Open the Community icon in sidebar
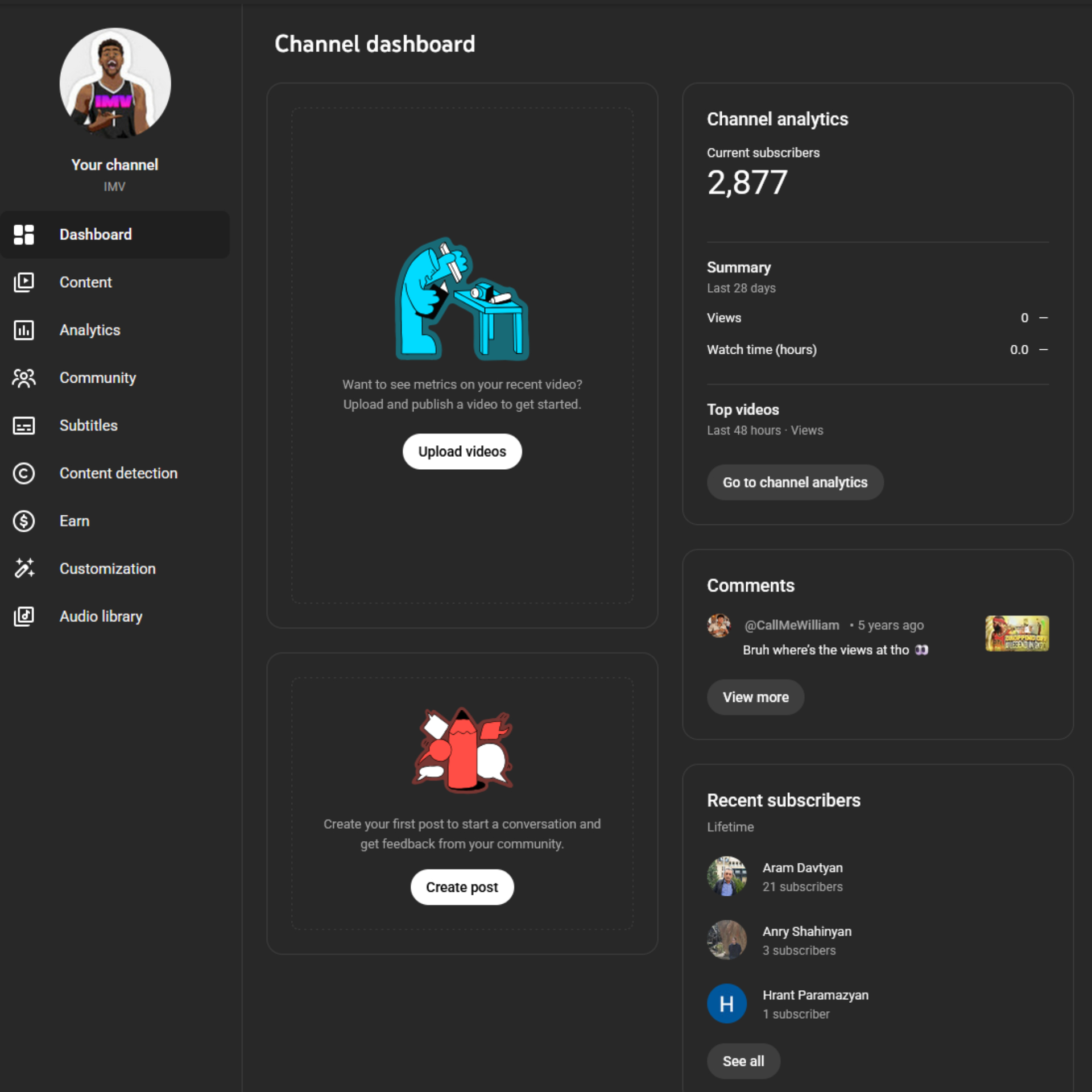The height and width of the screenshot is (1092, 1092). (24, 378)
